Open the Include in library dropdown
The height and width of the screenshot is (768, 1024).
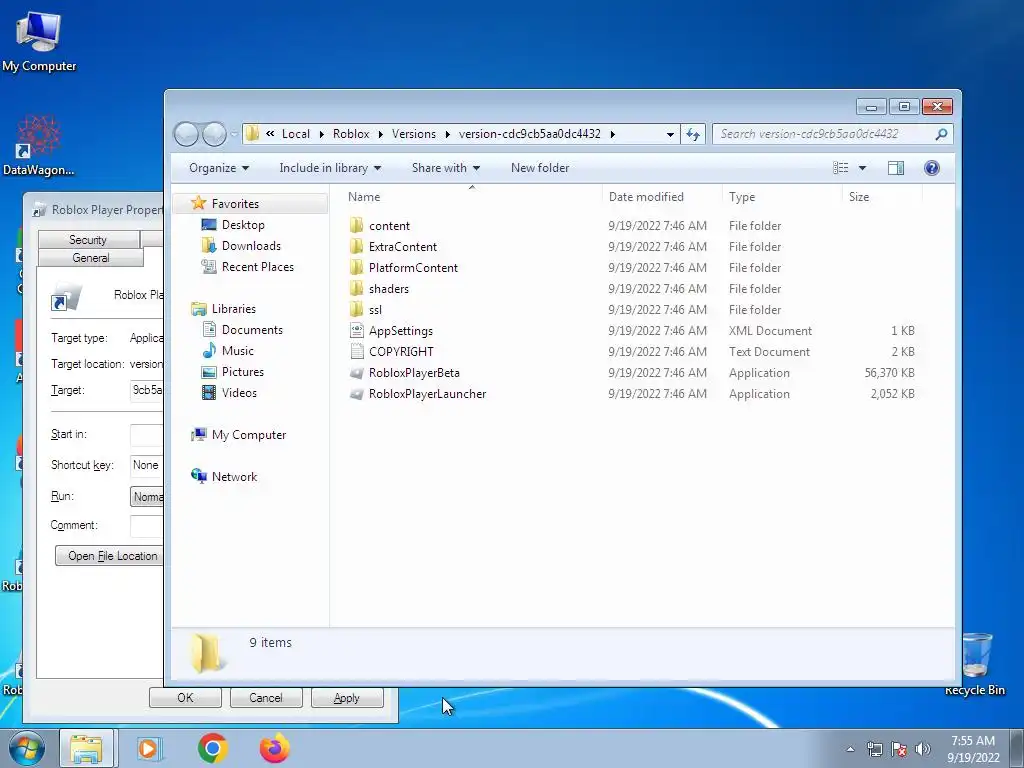click(x=330, y=168)
